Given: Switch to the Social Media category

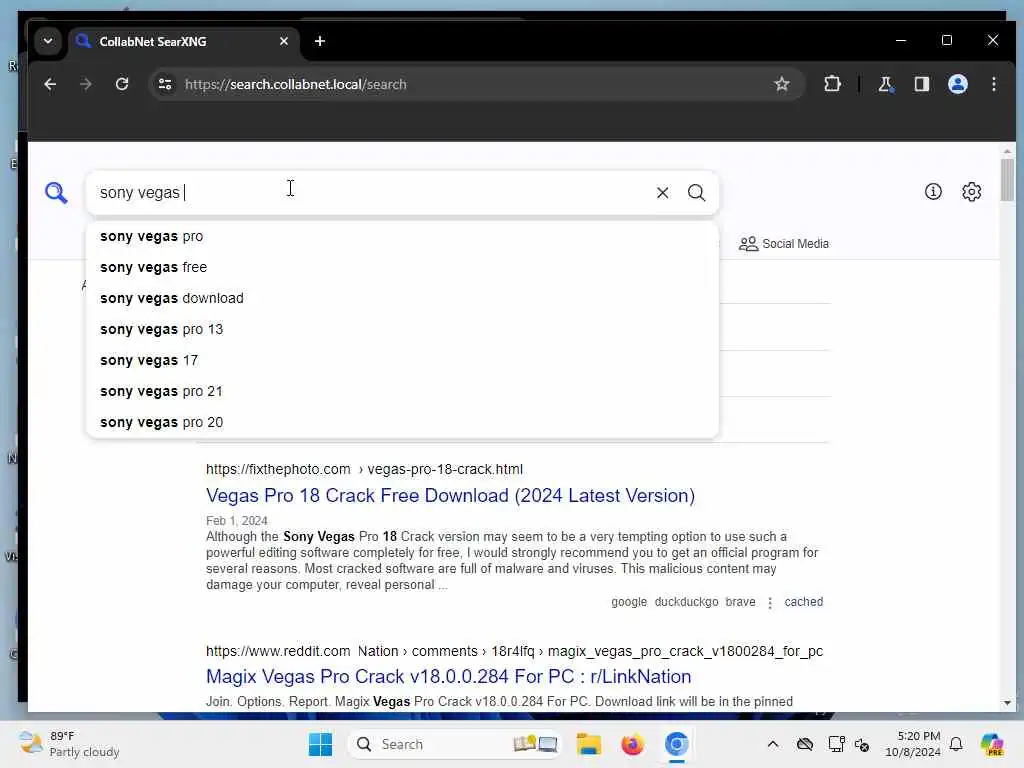Looking at the screenshot, I should coord(784,244).
